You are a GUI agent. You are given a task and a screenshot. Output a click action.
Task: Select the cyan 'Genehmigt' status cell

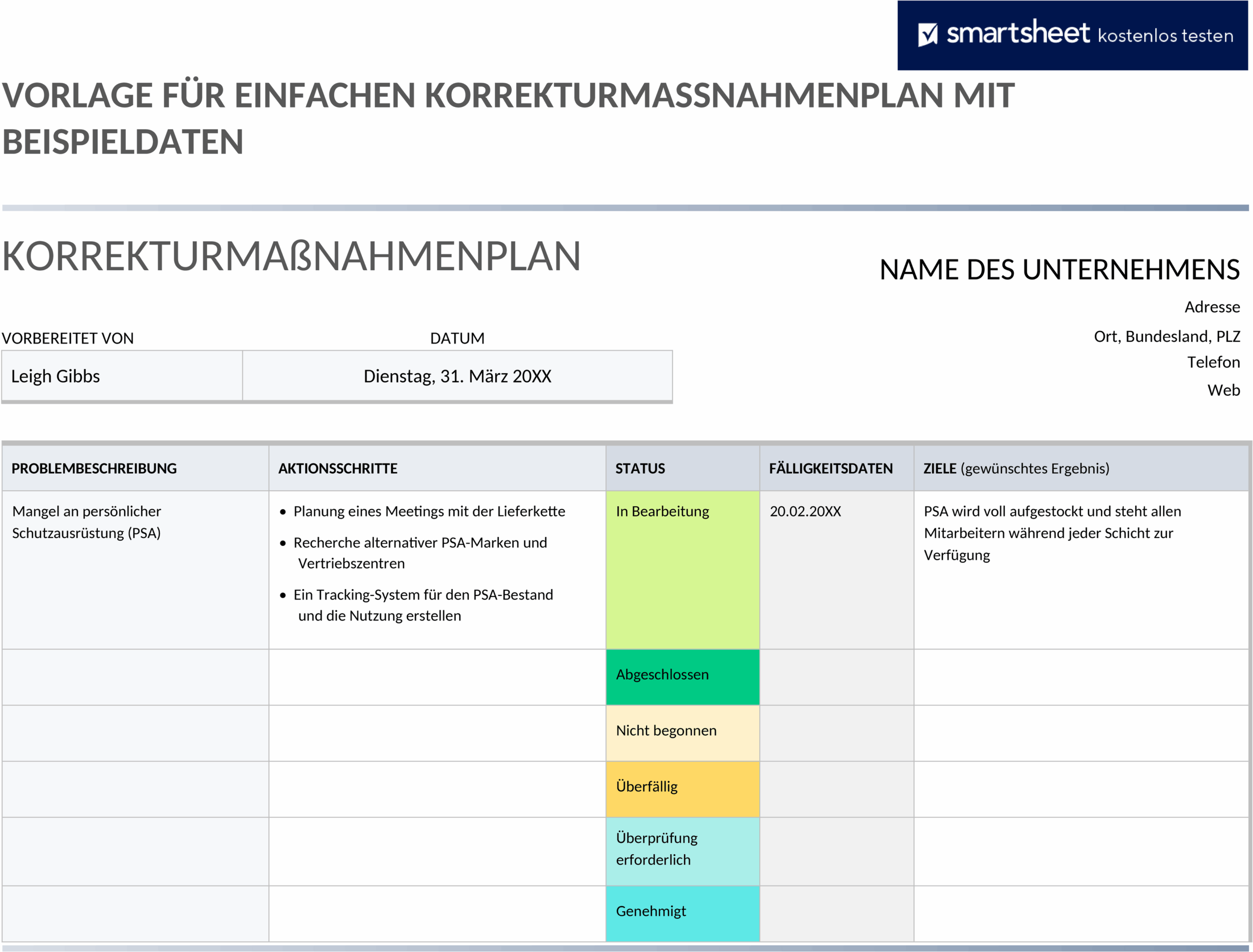tap(683, 913)
